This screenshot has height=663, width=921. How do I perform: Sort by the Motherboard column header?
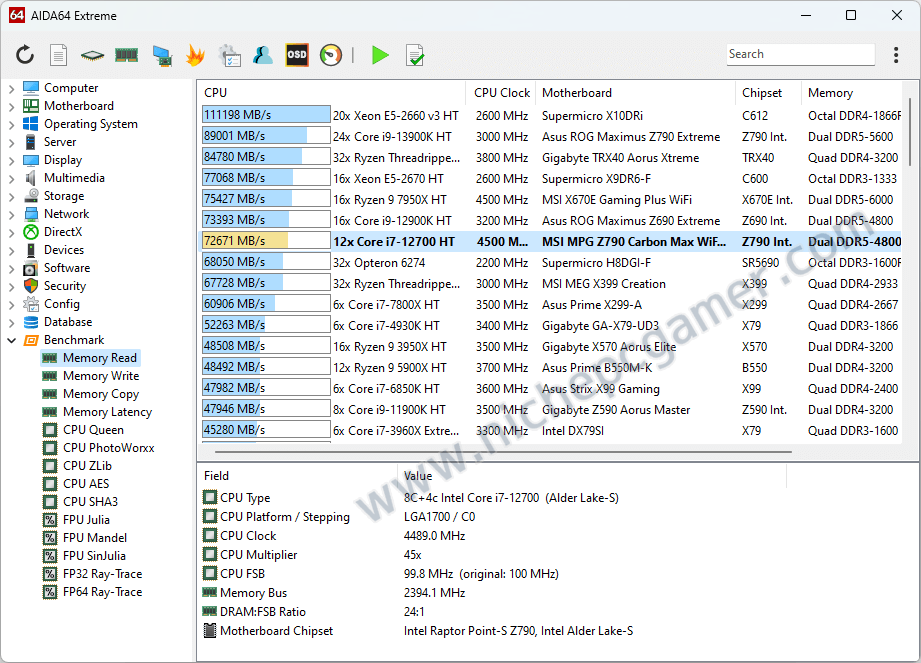pyautogui.click(x=636, y=93)
